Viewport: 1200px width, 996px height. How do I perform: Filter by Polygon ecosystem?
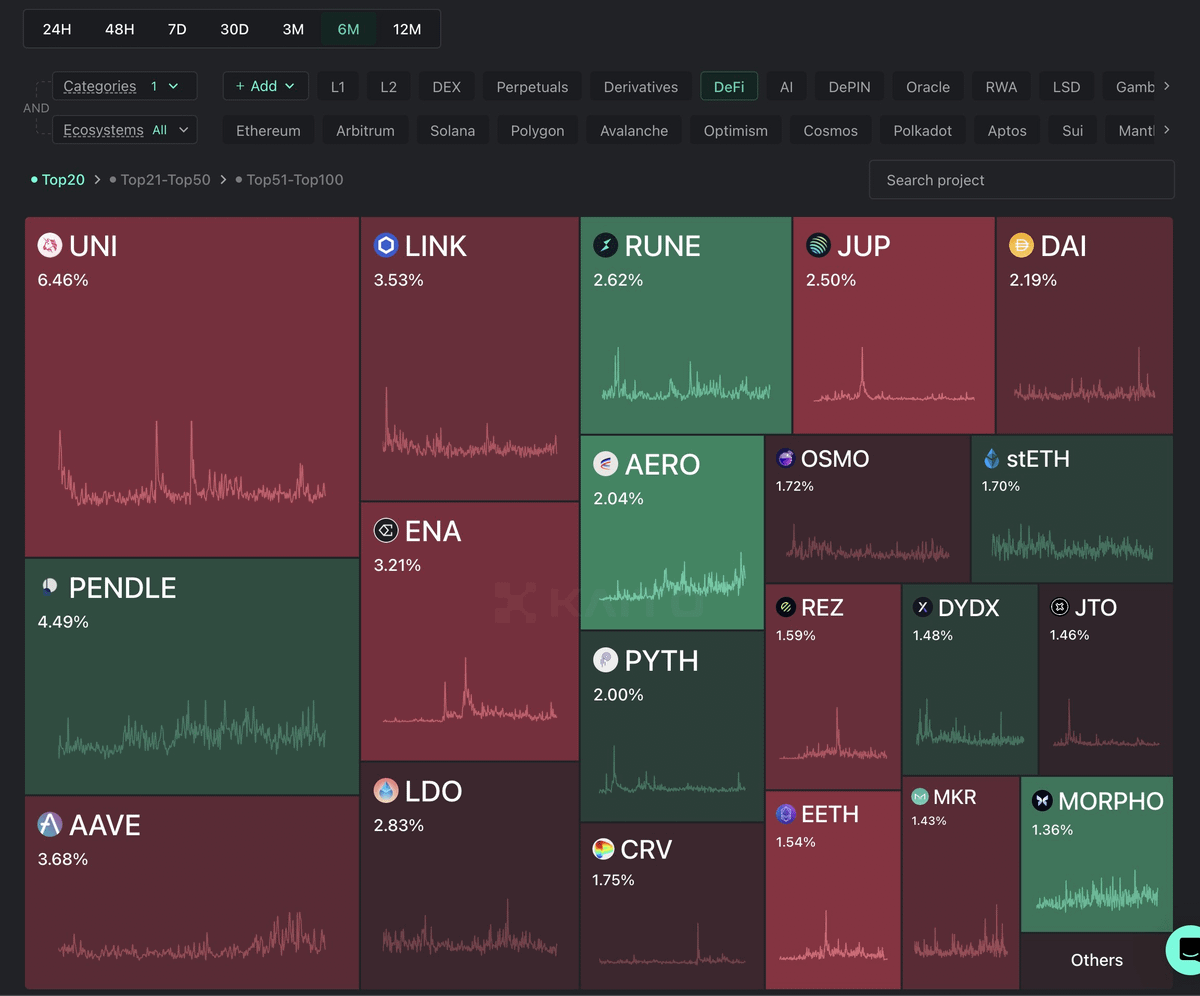pyautogui.click(x=538, y=131)
